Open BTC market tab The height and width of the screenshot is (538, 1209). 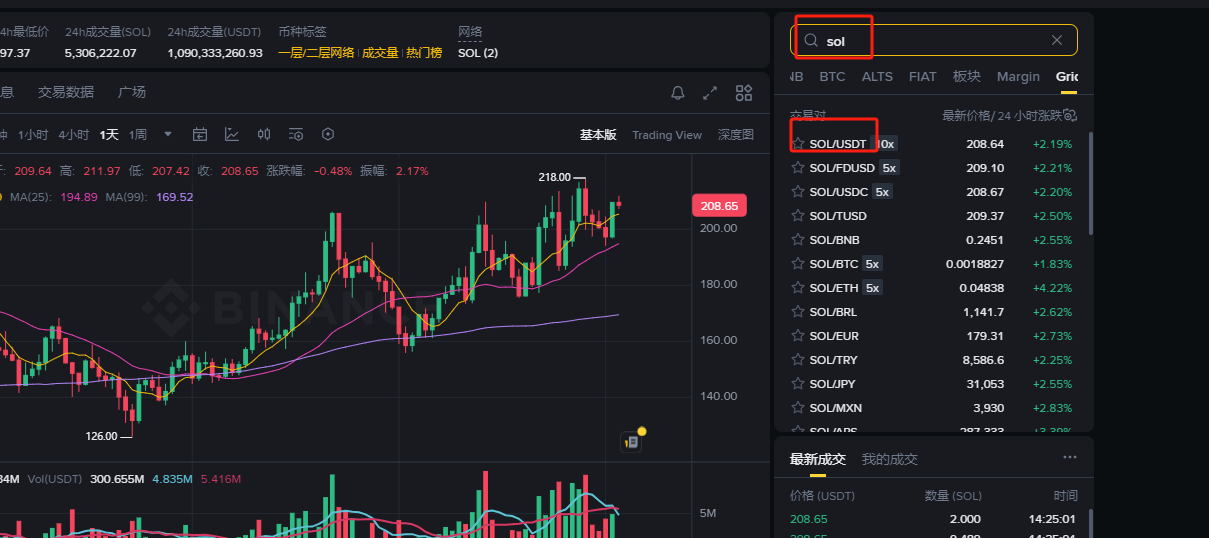point(832,76)
